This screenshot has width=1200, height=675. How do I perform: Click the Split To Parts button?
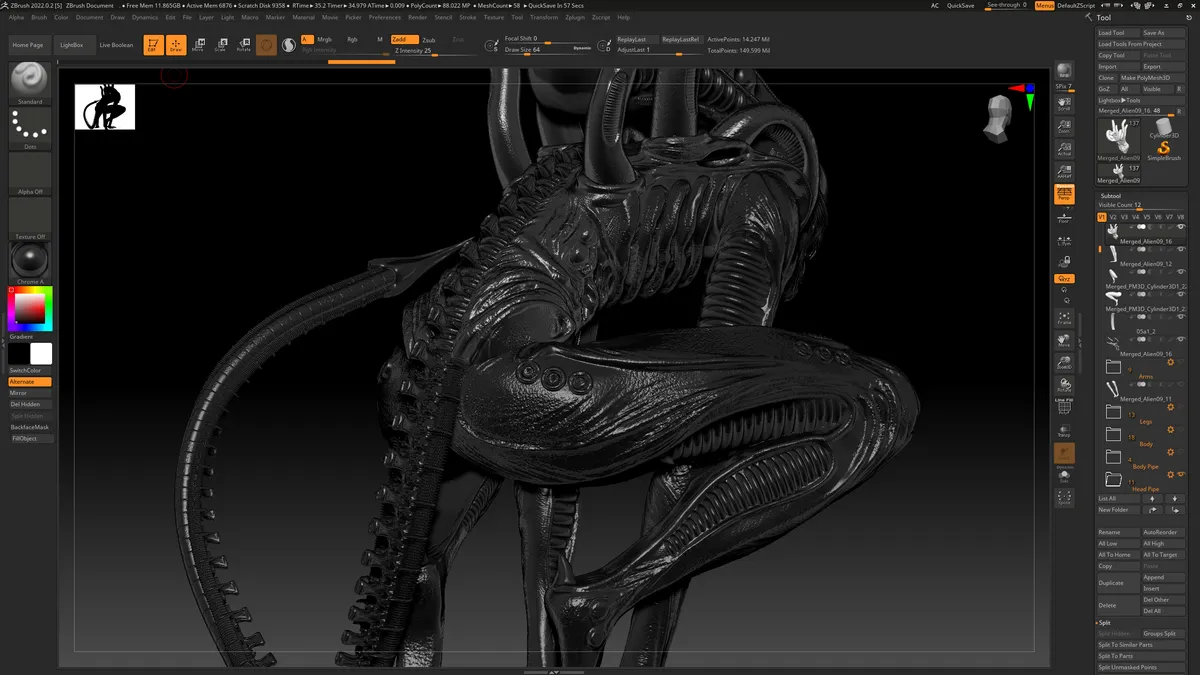pos(1140,656)
